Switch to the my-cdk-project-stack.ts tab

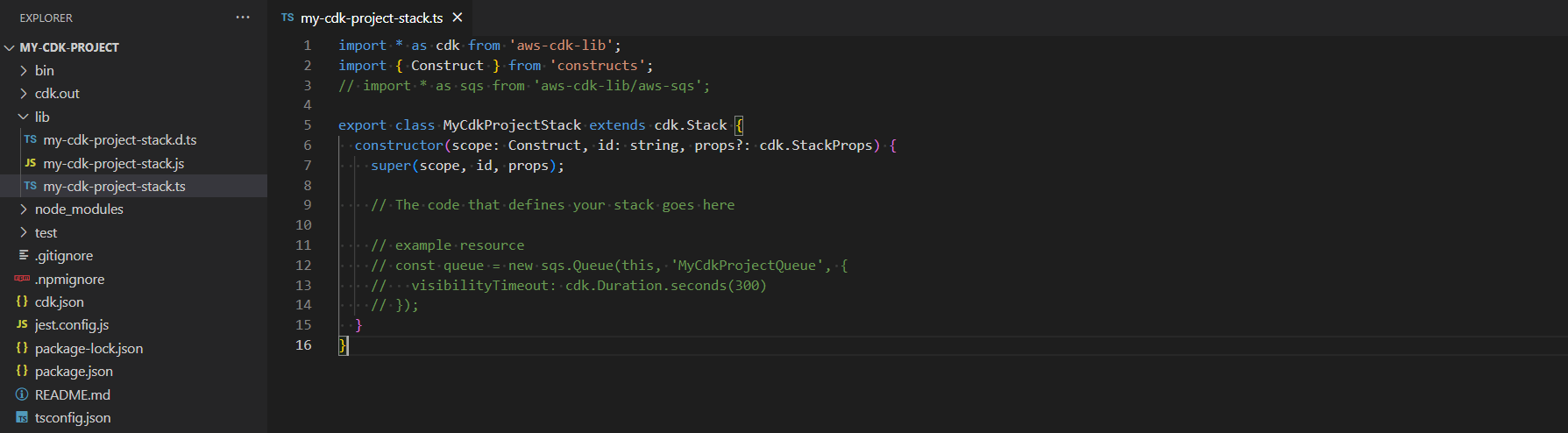[x=371, y=18]
